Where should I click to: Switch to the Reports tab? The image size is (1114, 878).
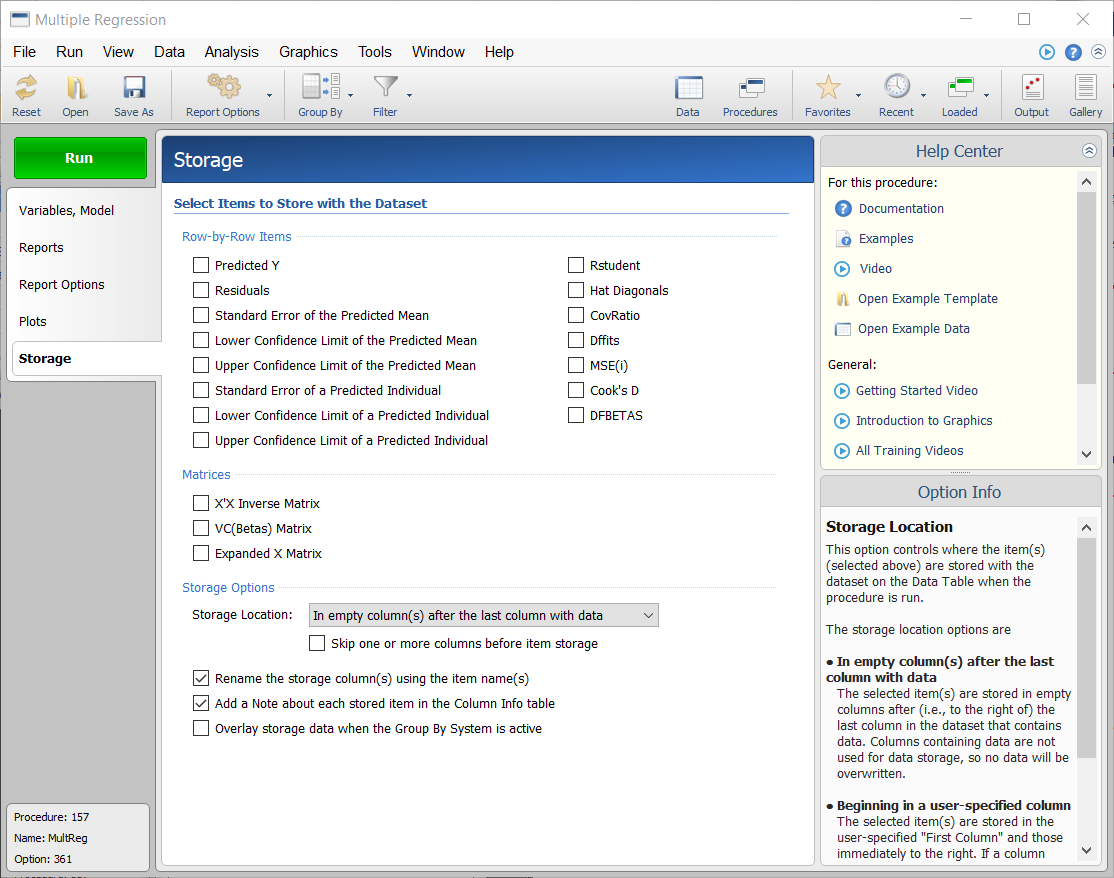point(40,247)
